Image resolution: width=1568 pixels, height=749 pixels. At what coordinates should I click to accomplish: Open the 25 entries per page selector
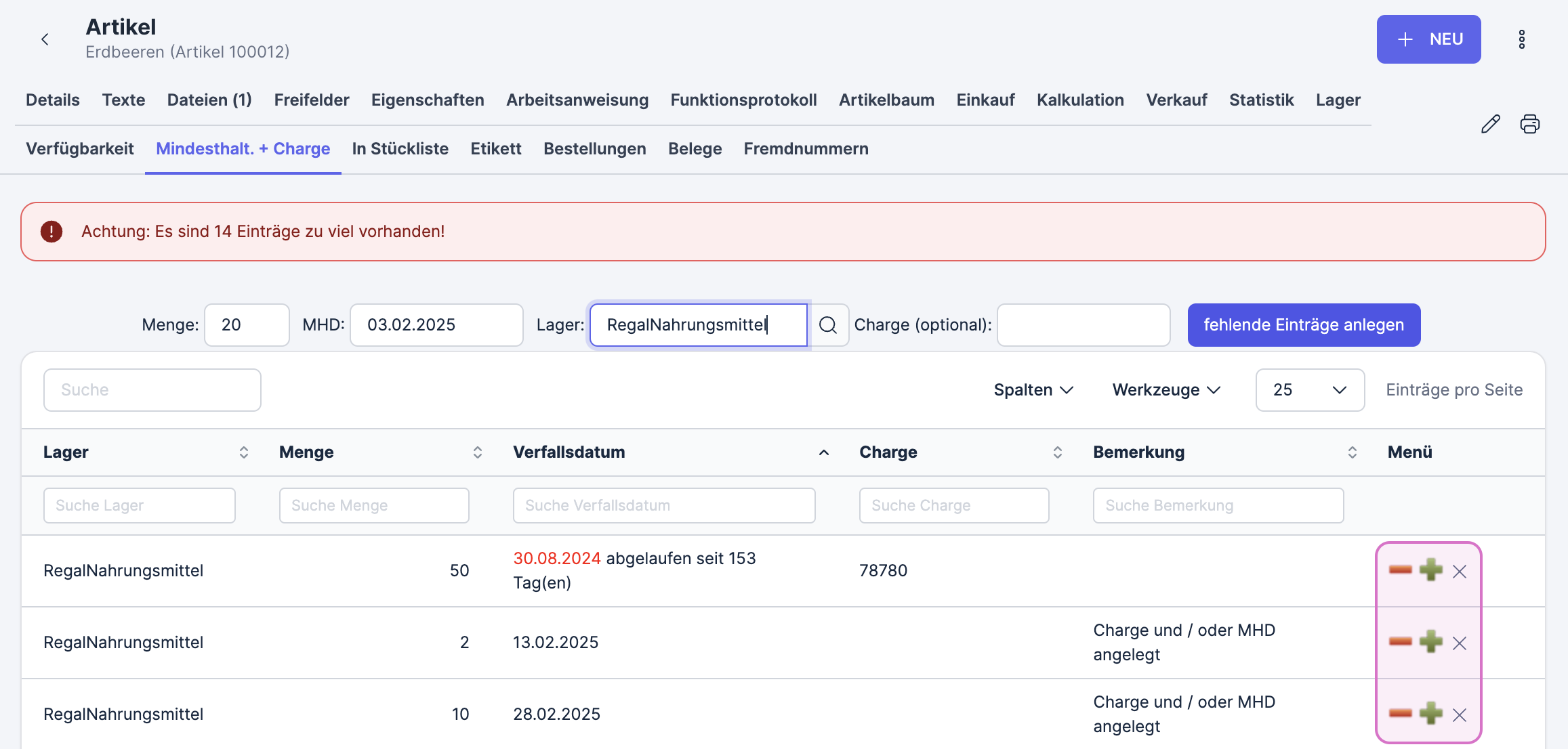[x=1310, y=390]
